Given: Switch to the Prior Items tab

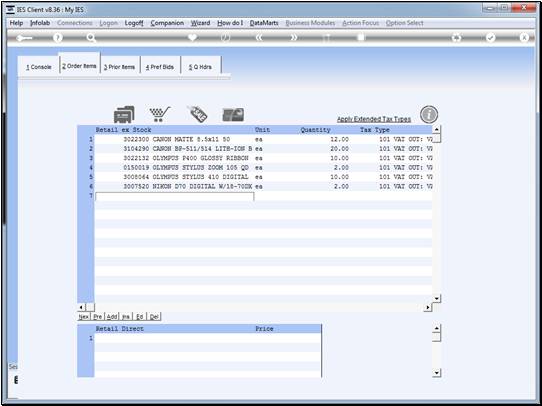Looking at the screenshot, I should coord(120,67).
